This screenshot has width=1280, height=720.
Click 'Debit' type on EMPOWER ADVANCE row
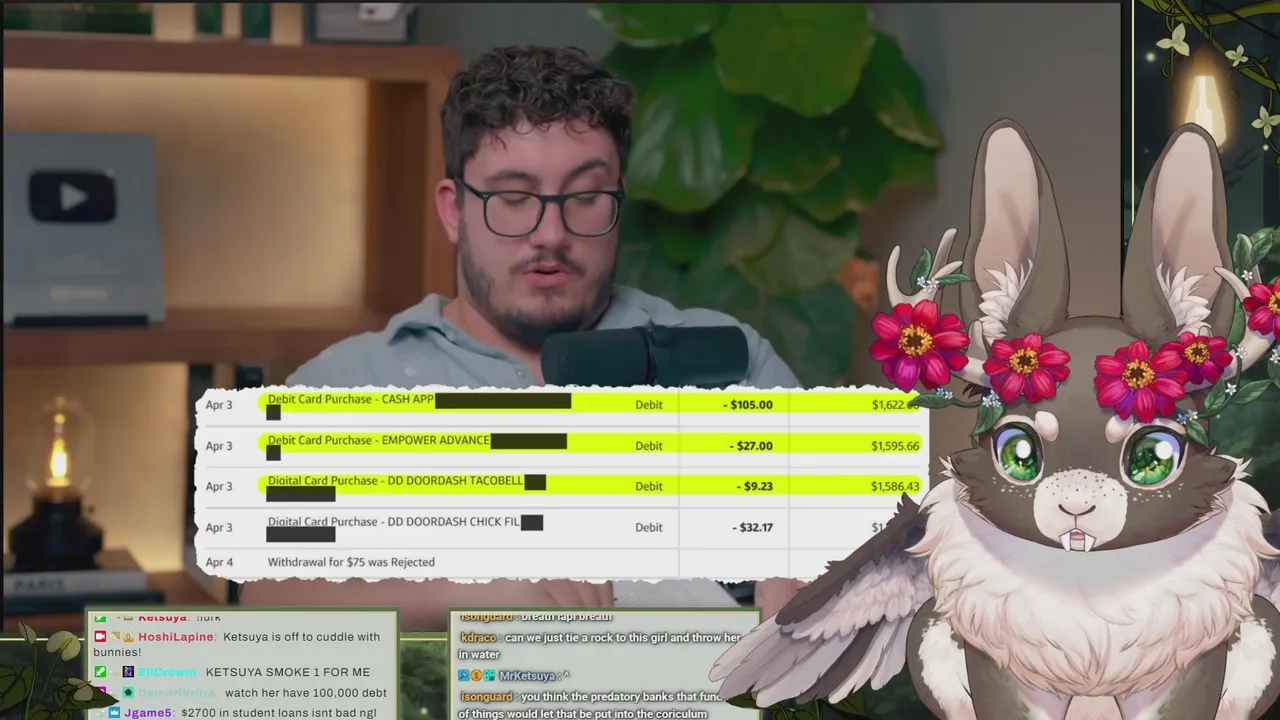pyautogui.click(x=649, y=446)
